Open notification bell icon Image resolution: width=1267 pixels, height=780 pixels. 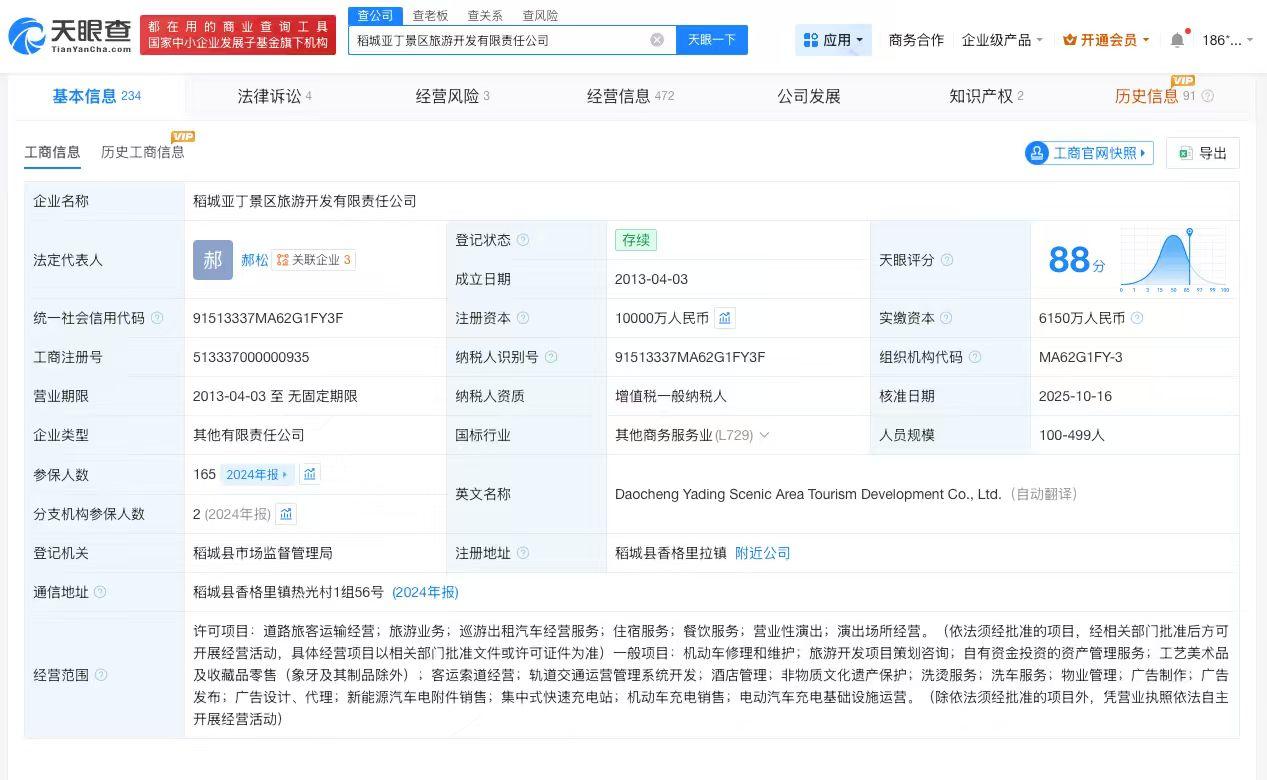[x=1177, y=40]
